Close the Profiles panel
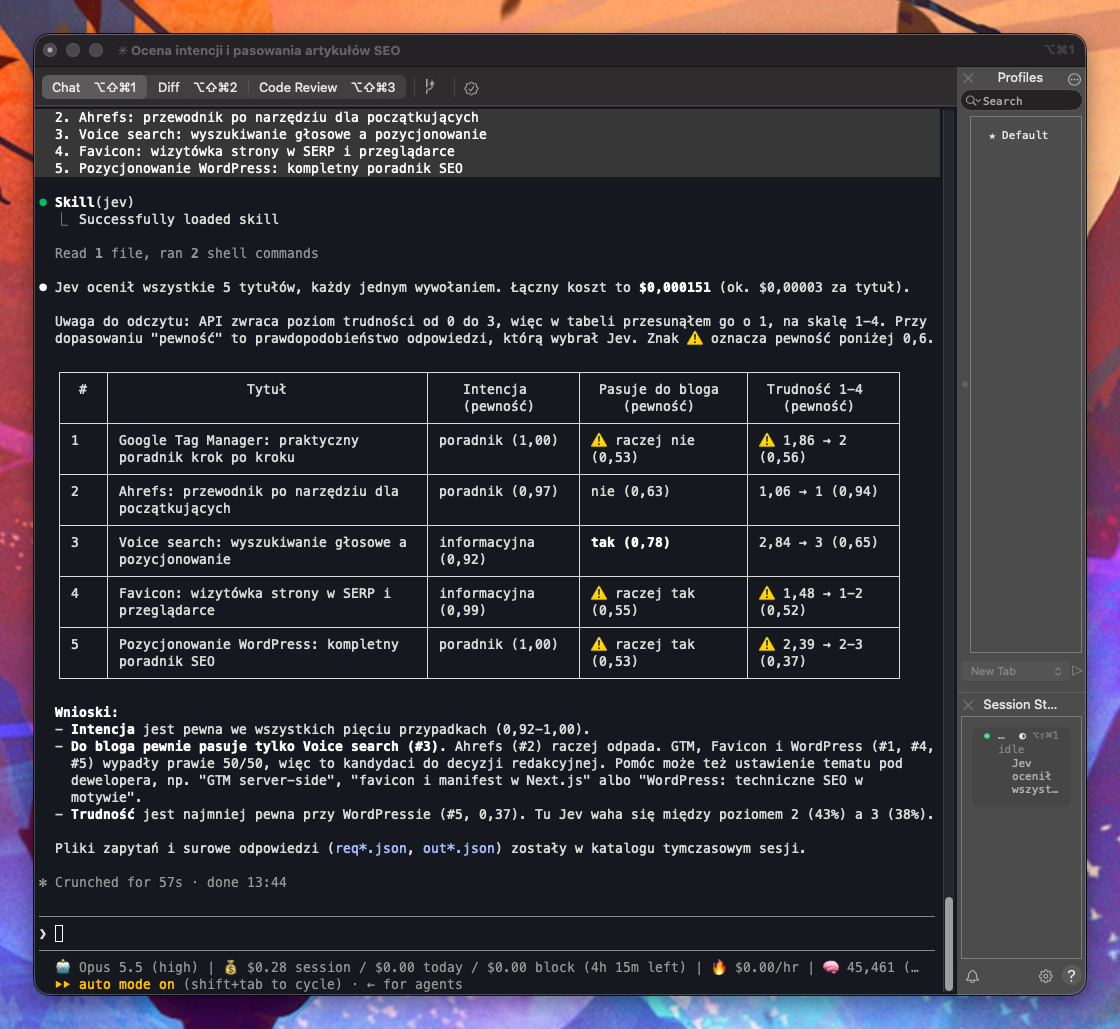This screenshot has height=1029, width=1120. pyautogui.click(x=969, y=78)
